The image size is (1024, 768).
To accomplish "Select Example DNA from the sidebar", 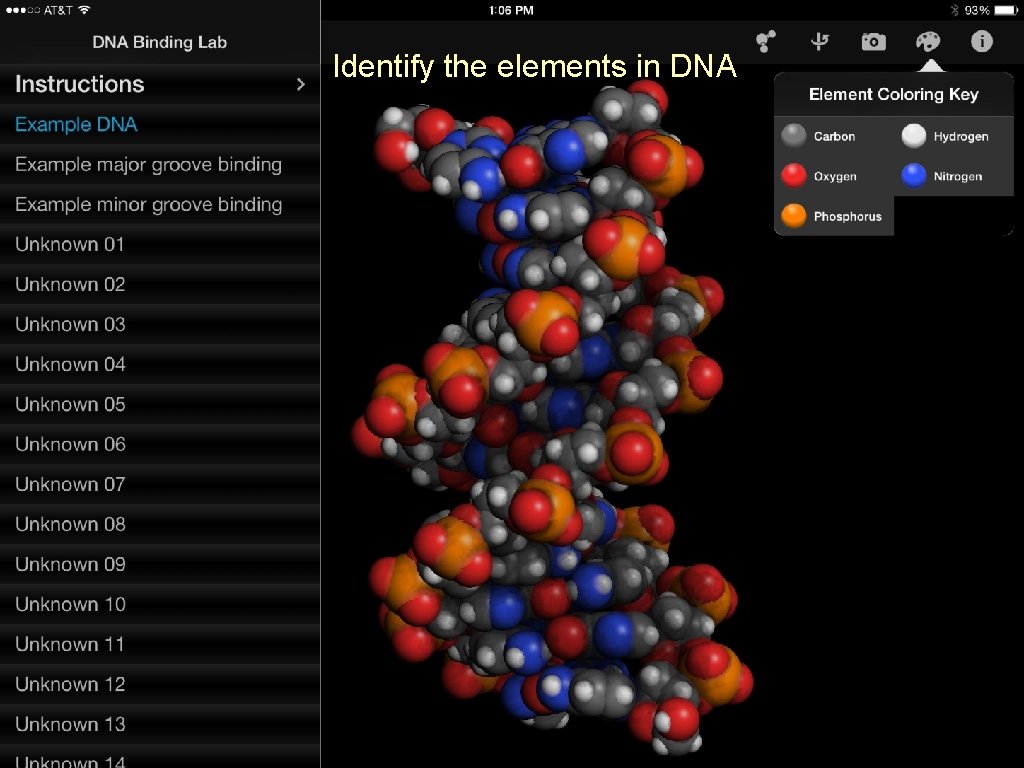I will point(76,124).
